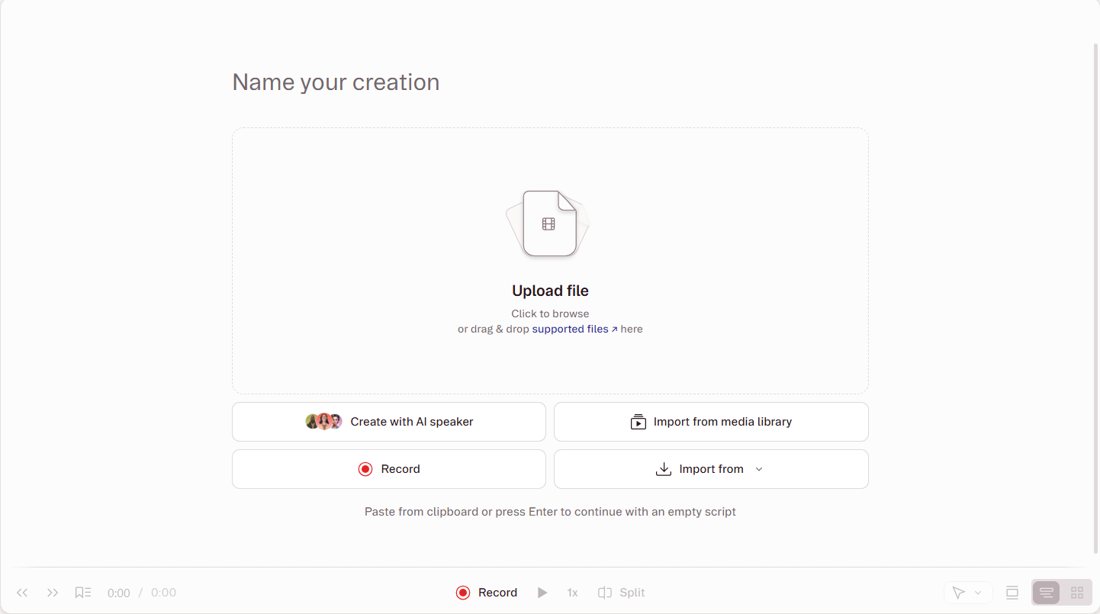Viewport: 1100px width, 614px height.
Task: Open the chevron next to the pointer tool
Action: coord(978,593)
